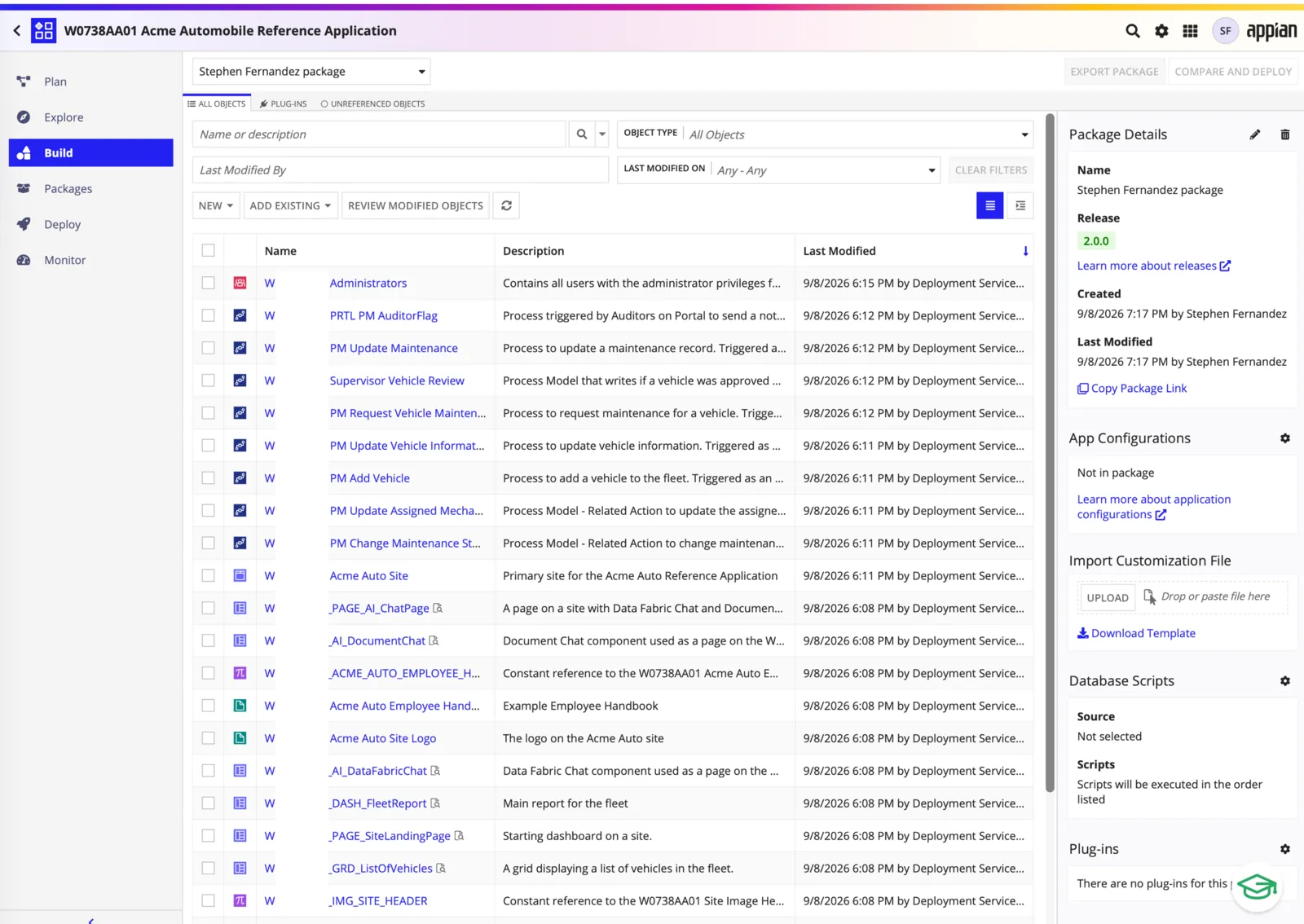Screen dimensions: 1304x924
Task: Switch to flat list view
Action: pos(990,205)
